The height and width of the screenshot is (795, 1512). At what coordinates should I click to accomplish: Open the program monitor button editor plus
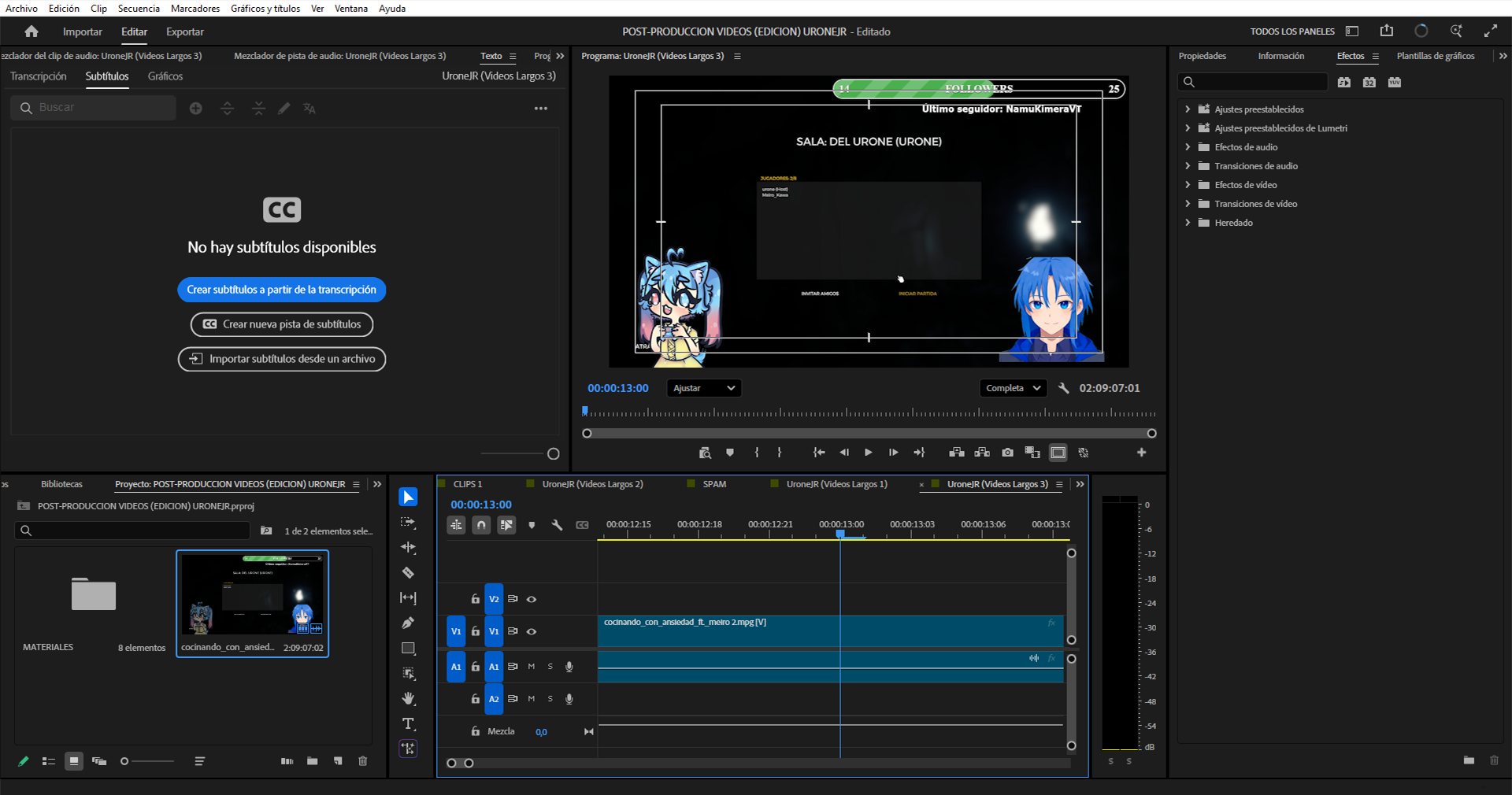(1141, 453)
